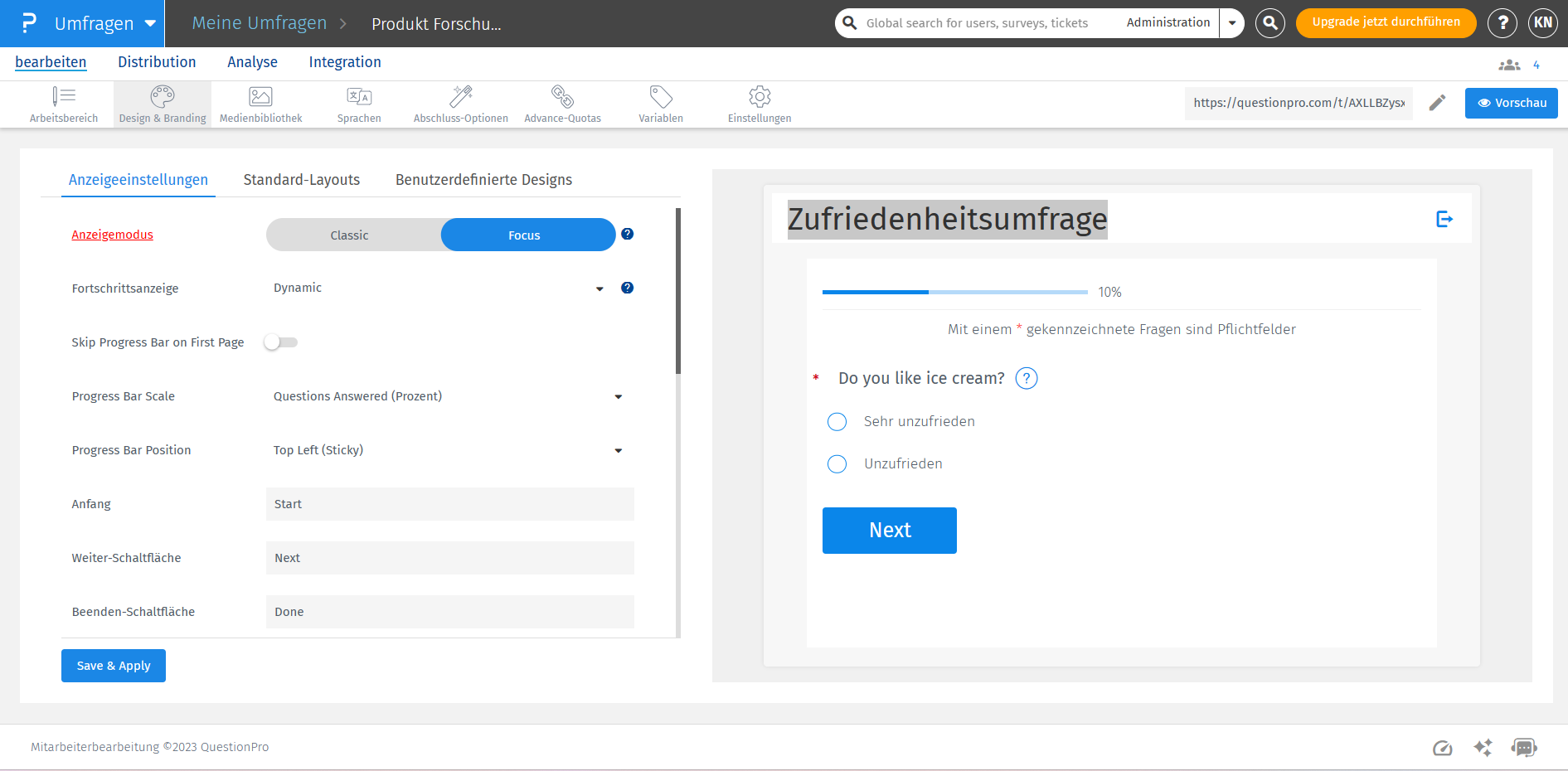Click the 'Do you like ice cream?' question text
1568x771 pixels.
tap(921, 378)
